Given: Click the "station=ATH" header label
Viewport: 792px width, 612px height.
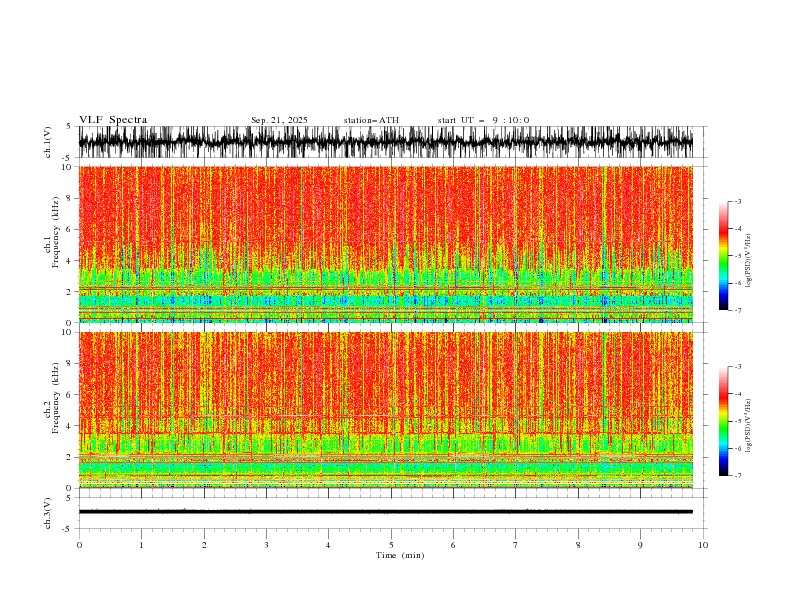Looking at the screenshot, I should (371, 120).
